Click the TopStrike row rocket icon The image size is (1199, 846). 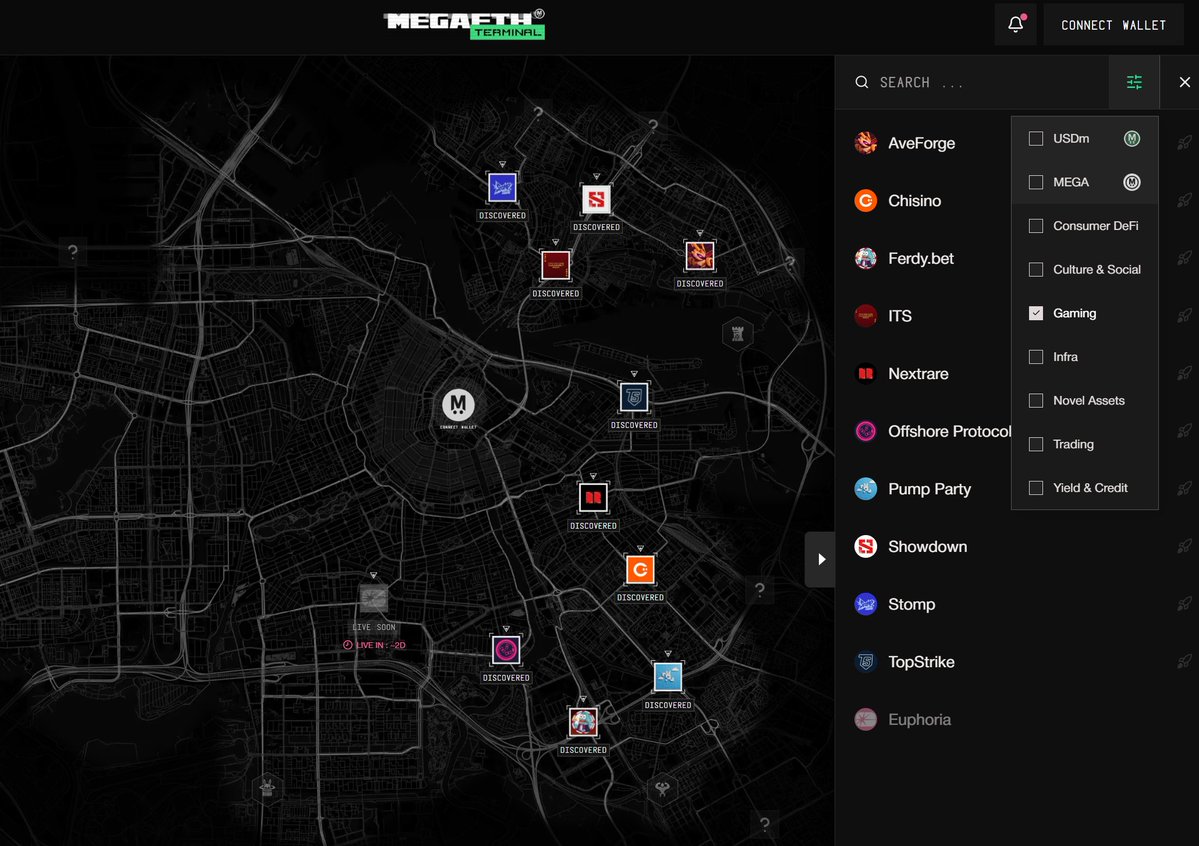[x=1184, y=662]
